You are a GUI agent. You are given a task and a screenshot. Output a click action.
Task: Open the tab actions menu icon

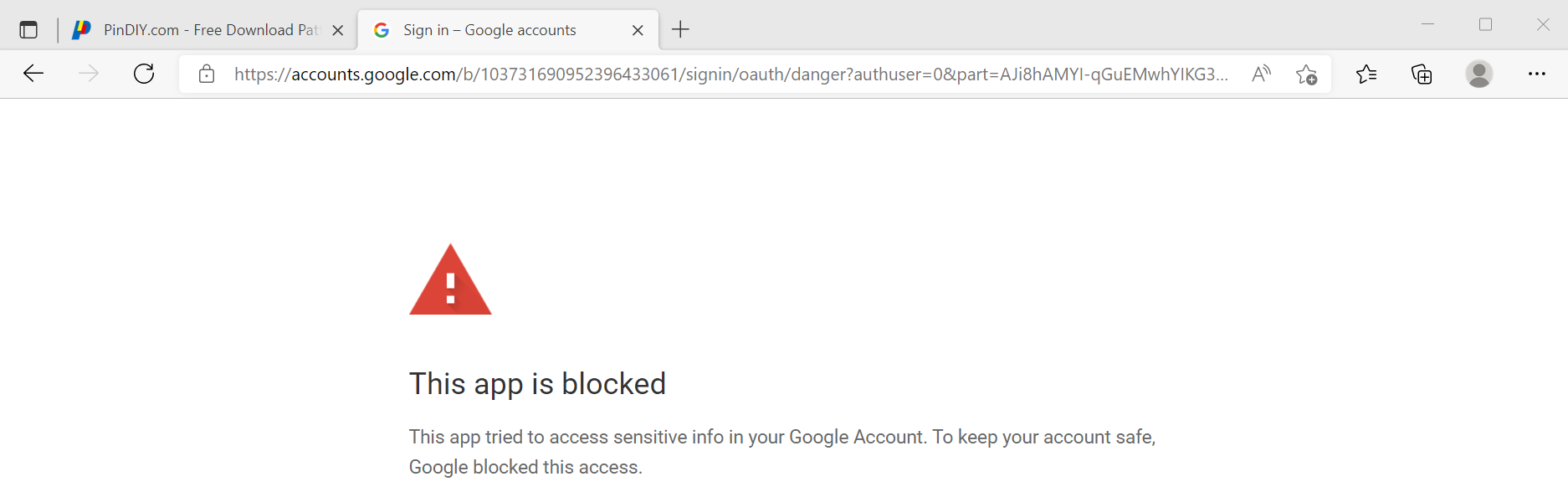coord(28,30)
